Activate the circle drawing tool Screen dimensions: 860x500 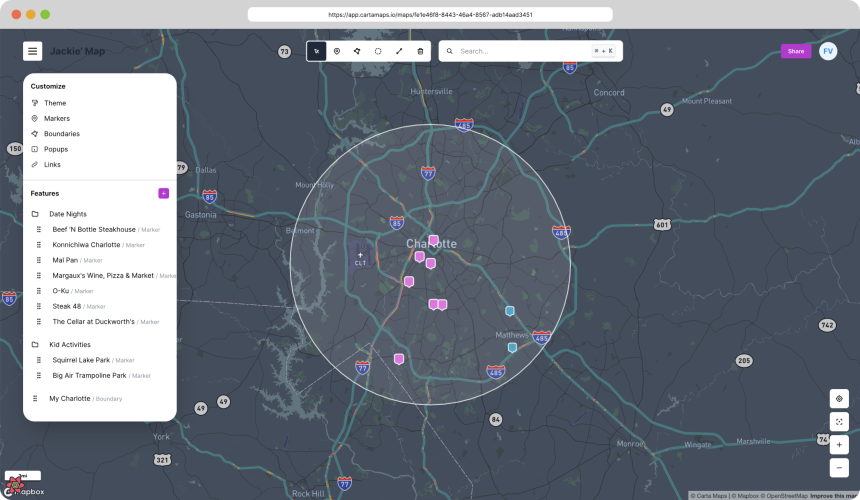pos(378,51)
